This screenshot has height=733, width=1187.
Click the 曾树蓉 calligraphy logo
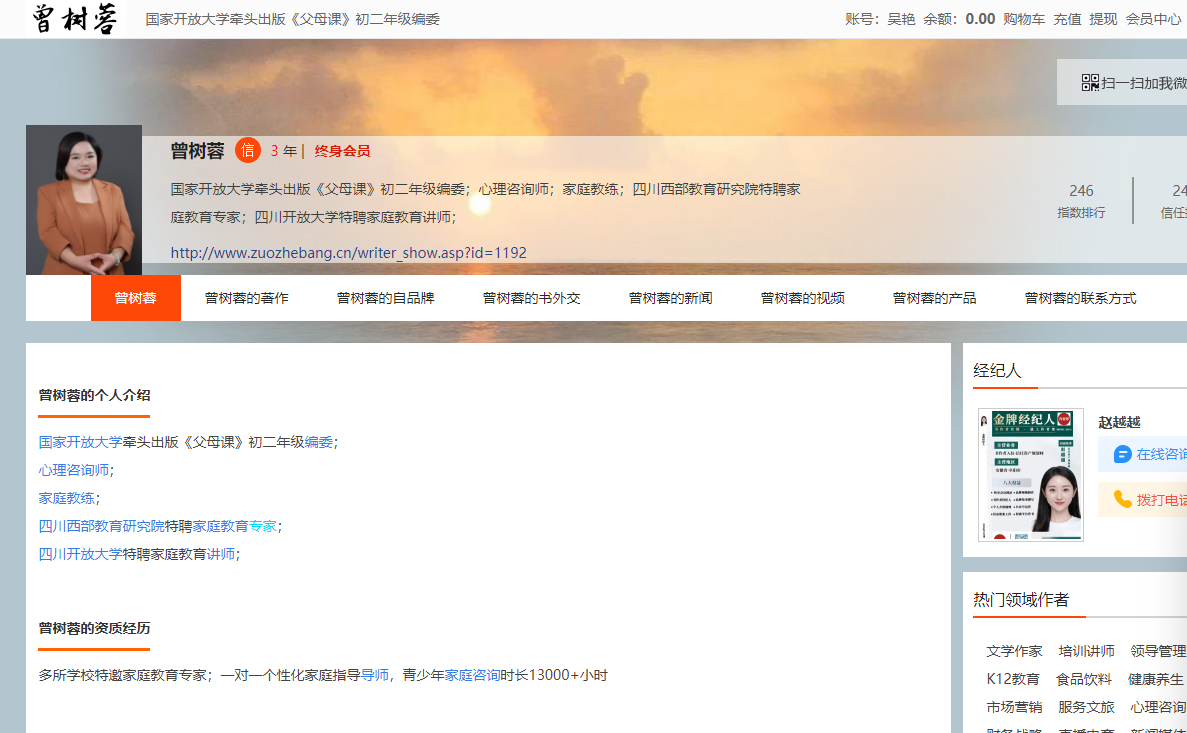click(75, 19)
